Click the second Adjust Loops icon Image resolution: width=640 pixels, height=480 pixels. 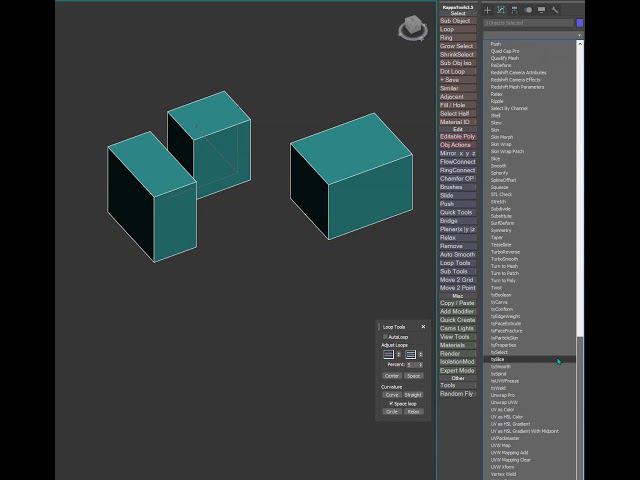point(411,354)
